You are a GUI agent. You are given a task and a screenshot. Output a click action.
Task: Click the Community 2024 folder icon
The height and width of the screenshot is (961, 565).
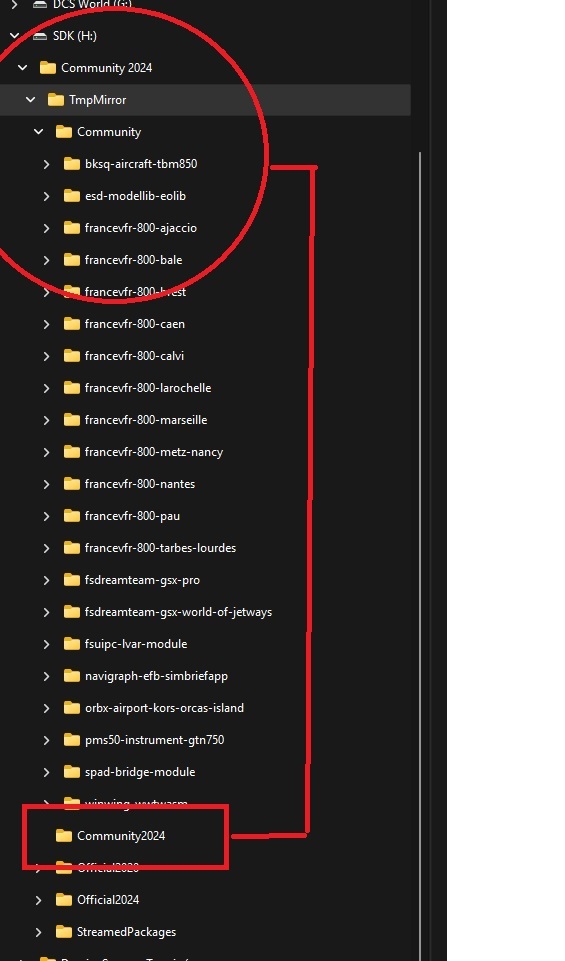pyautogui.click(x=48, y=68)
